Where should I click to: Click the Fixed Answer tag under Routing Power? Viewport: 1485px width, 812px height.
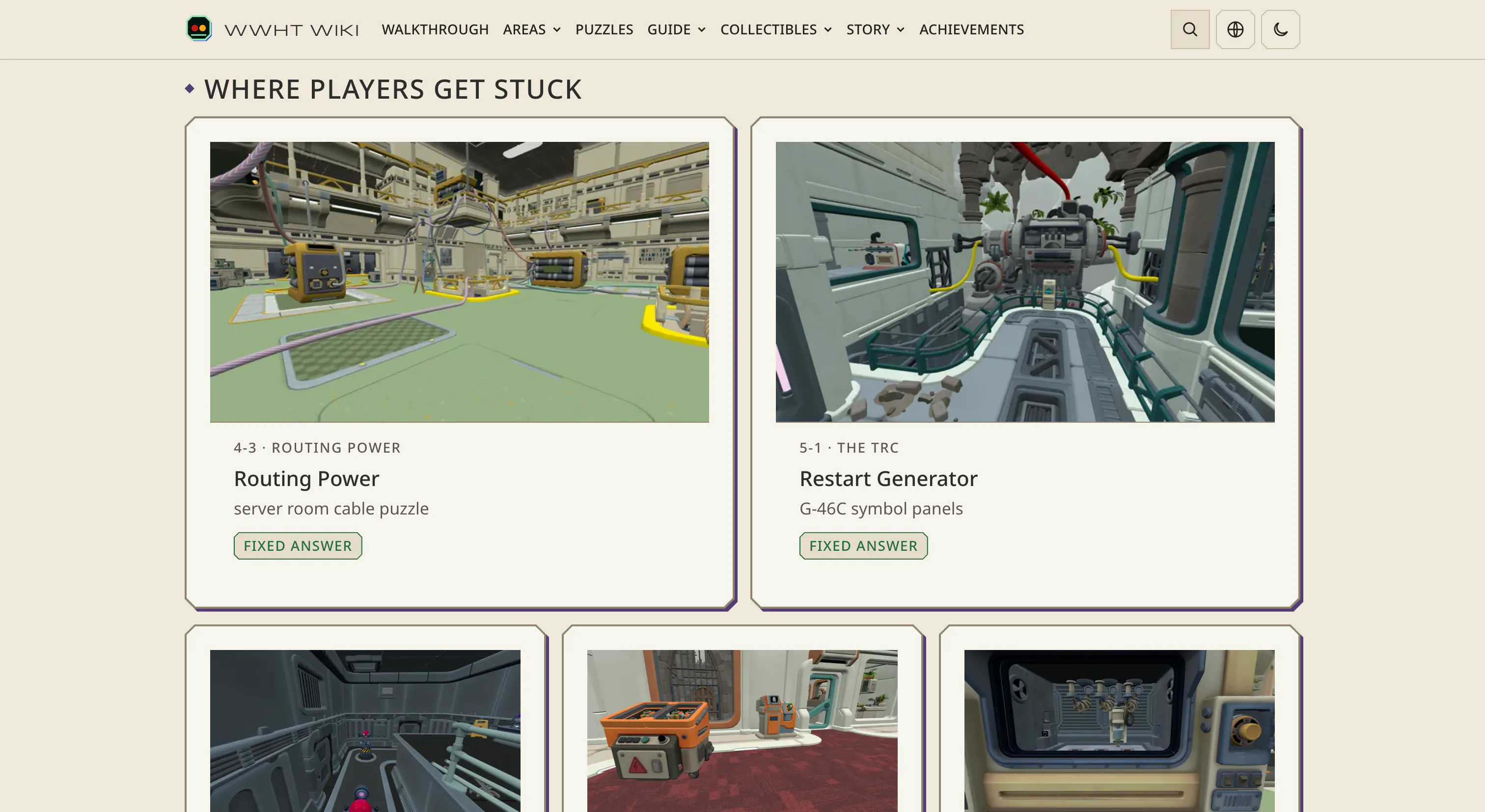click(298, 546)
